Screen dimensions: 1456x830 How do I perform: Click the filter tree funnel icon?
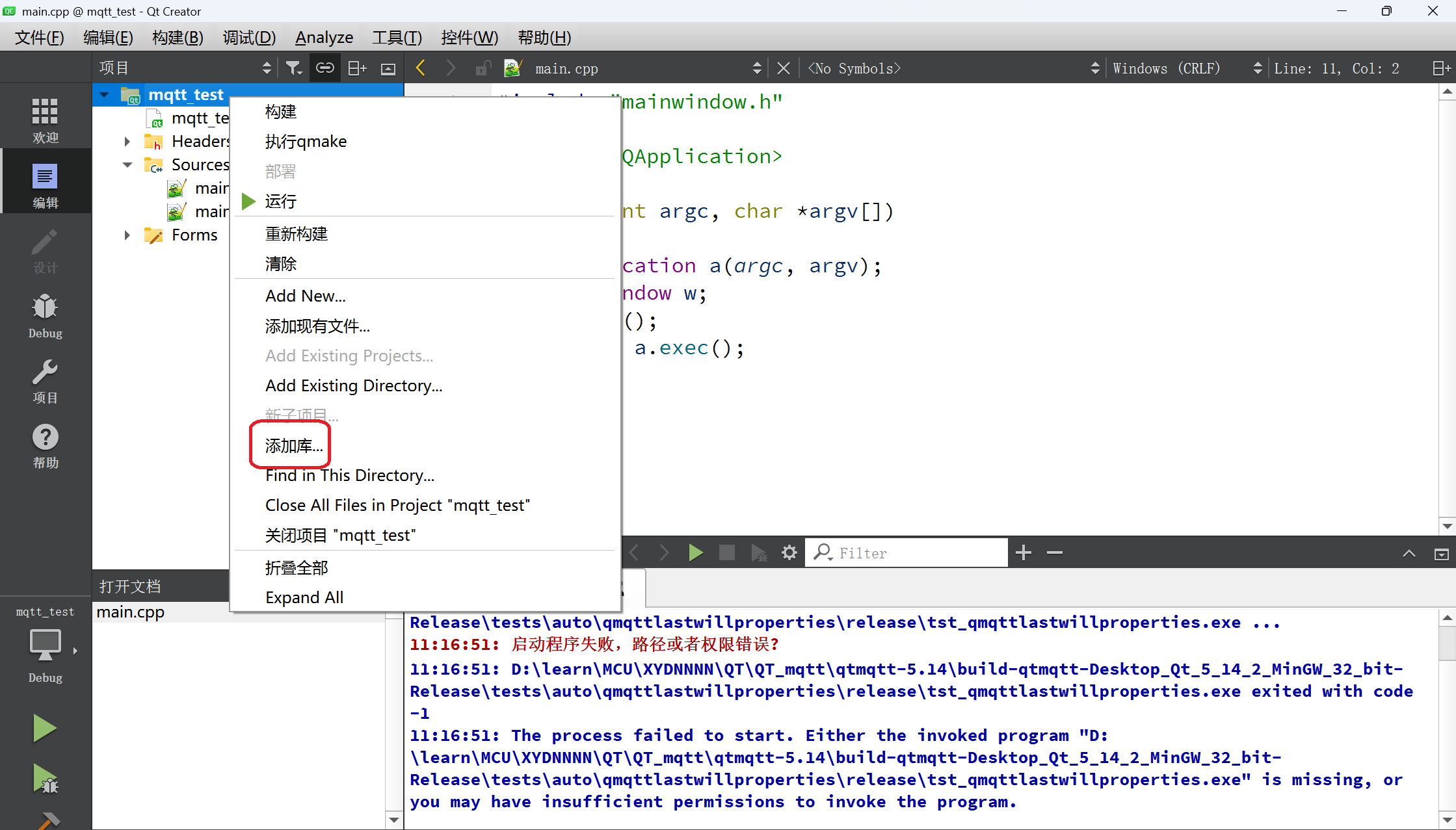click(x=294, y=68)
